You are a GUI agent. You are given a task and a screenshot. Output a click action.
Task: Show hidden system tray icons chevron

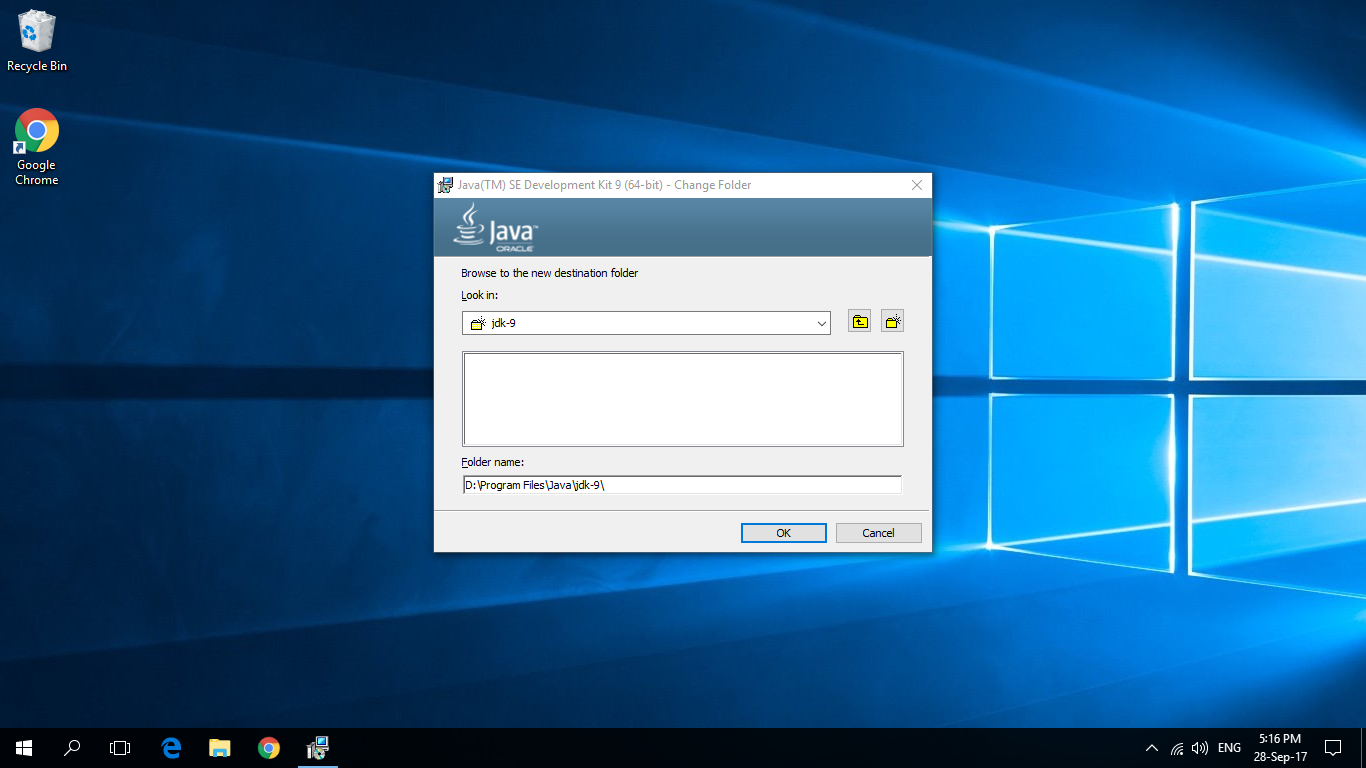coord(1152,748)
